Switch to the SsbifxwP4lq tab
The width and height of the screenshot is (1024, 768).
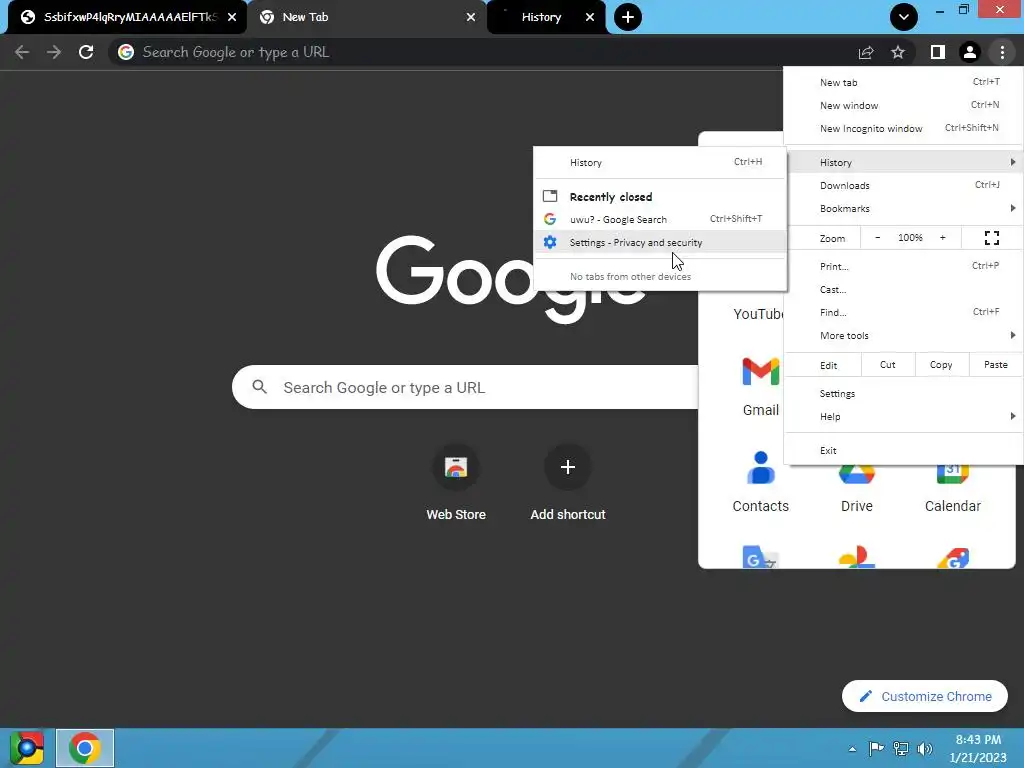click(x=127, y=17)
